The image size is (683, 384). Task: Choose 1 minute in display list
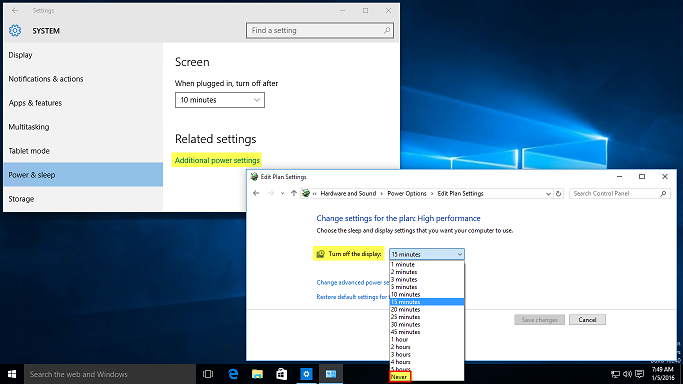pyautogui.click(x=427, y=264)
